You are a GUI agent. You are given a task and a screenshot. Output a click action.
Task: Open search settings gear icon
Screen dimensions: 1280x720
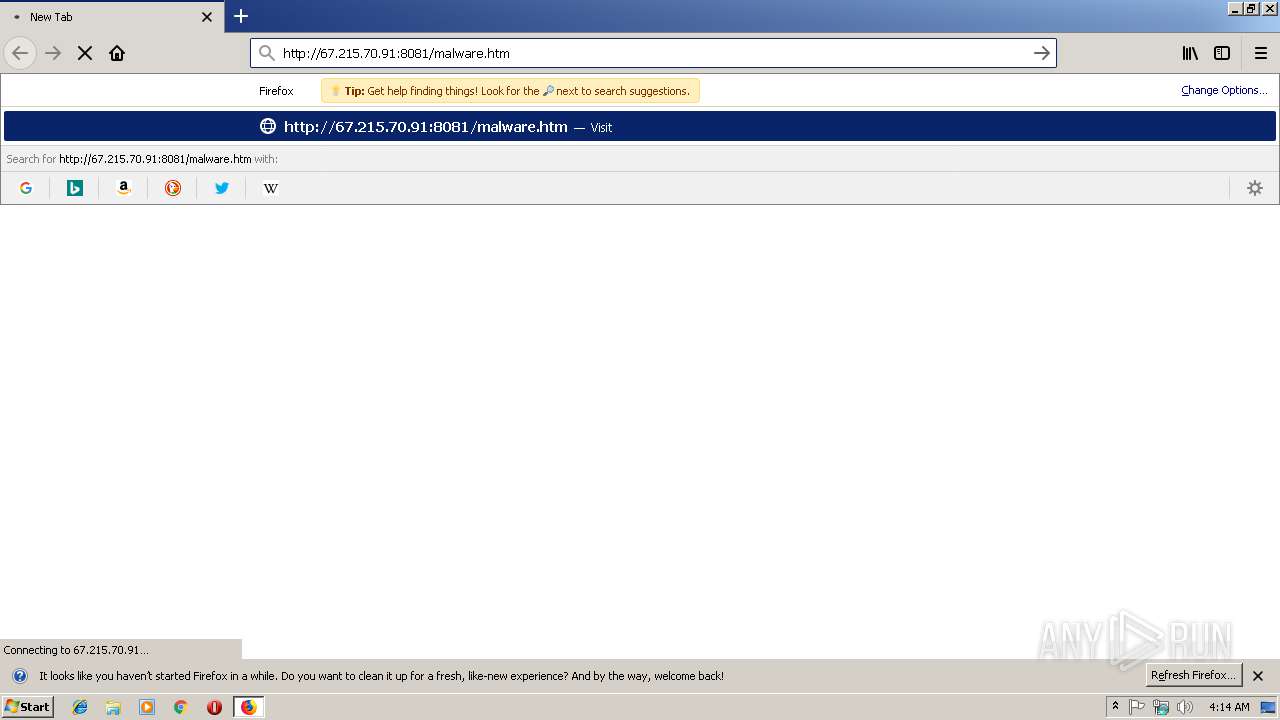click(1255, 188)
